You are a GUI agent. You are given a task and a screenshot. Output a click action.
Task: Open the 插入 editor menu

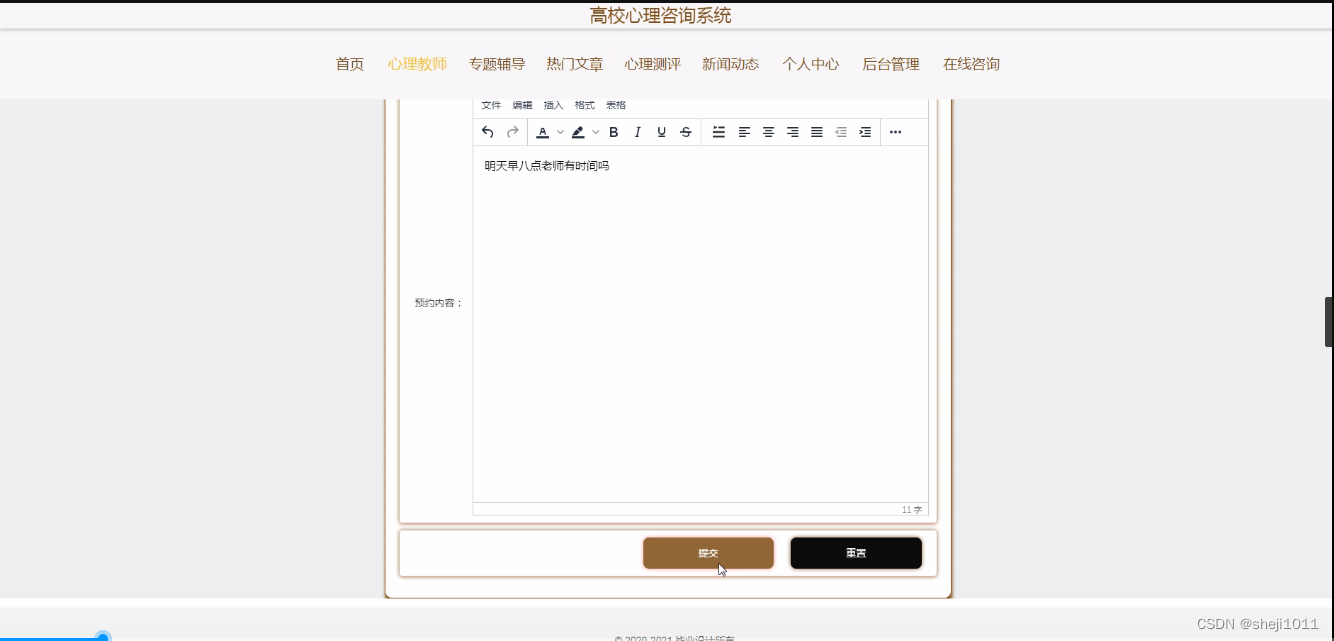pyautogui.click(x=553, y=105)
